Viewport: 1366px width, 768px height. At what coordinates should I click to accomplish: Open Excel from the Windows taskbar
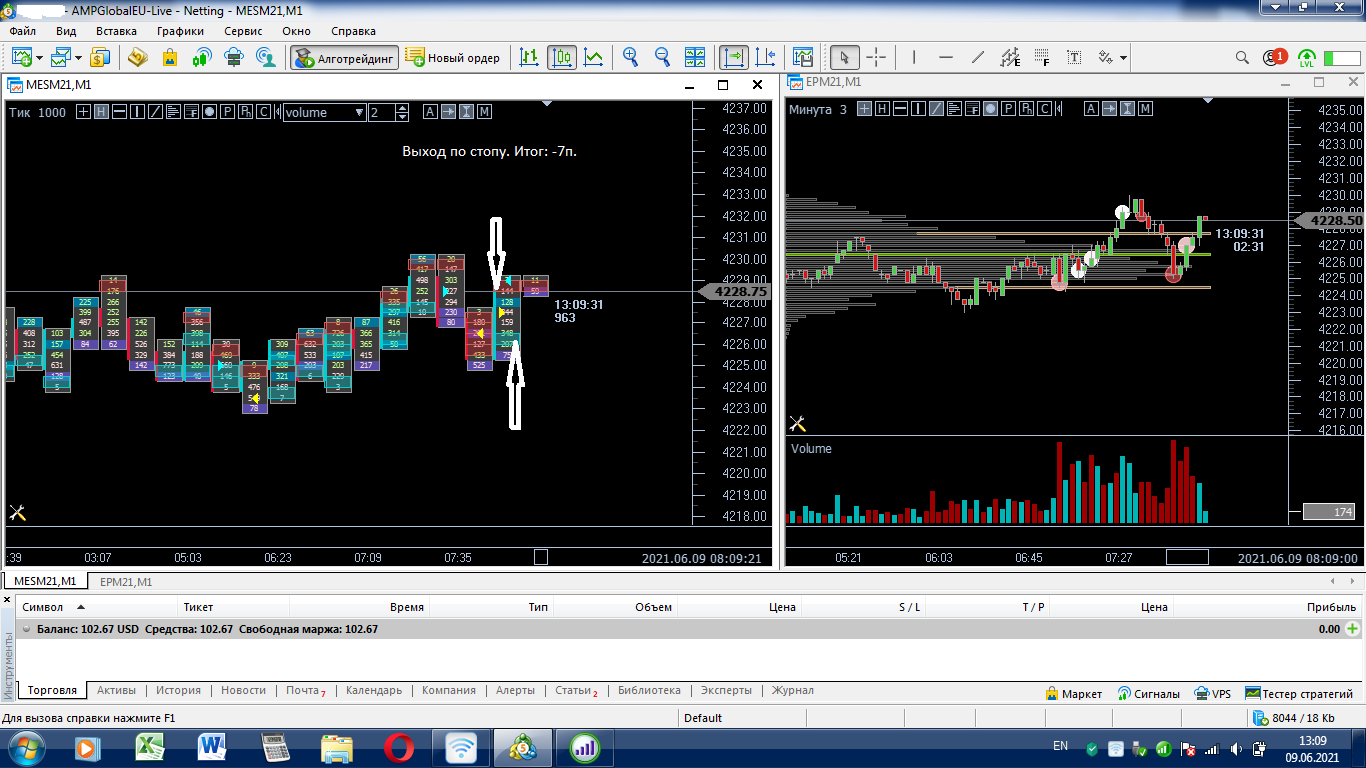click(x=150, y=746)
